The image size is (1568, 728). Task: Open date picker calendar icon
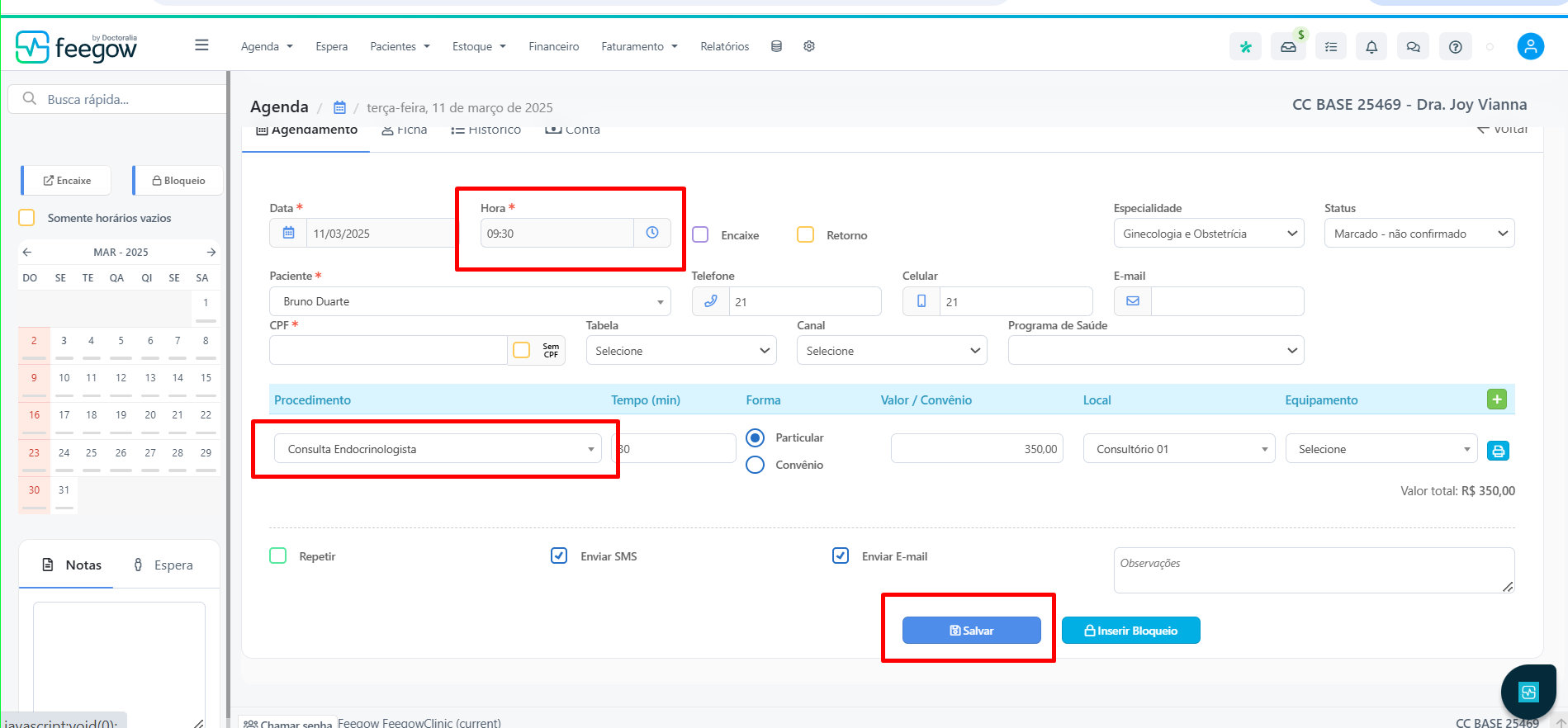coord(288,234)
